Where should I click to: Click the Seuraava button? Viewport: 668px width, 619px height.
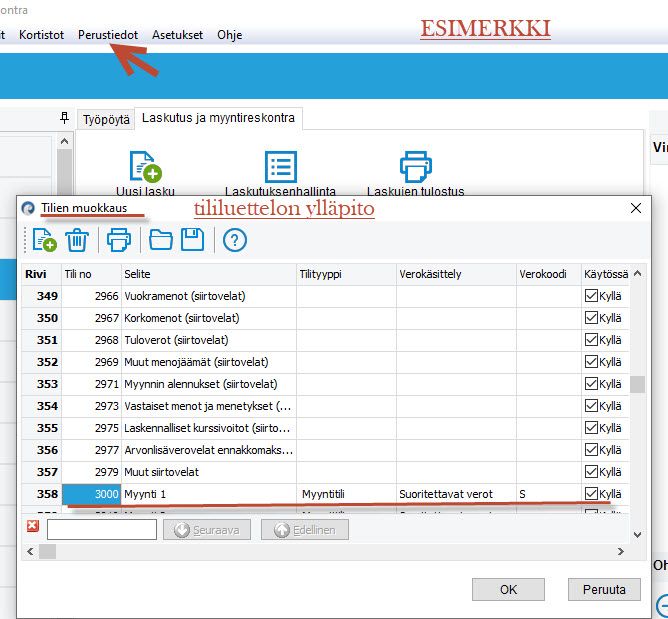pos(207,530)
